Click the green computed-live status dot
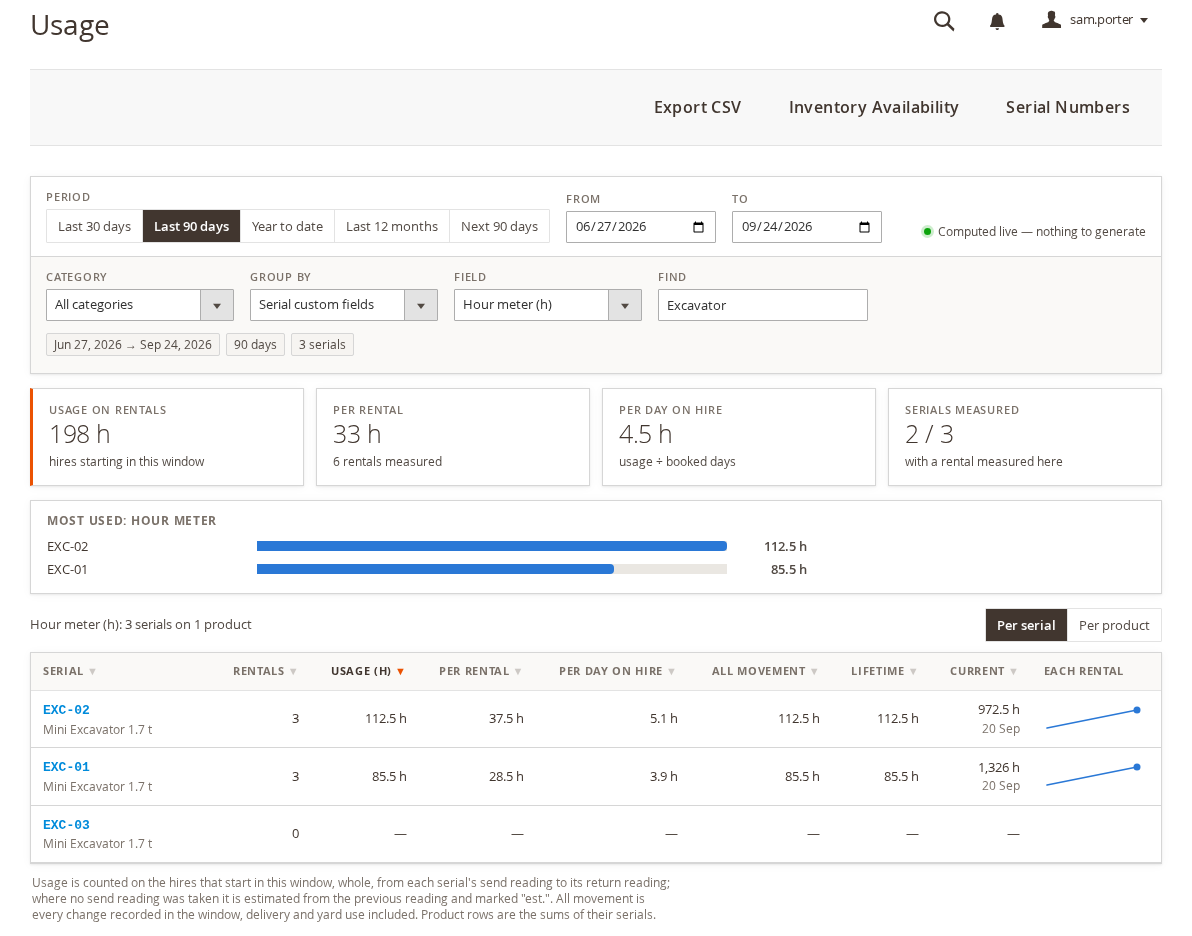 pos(927,231)
